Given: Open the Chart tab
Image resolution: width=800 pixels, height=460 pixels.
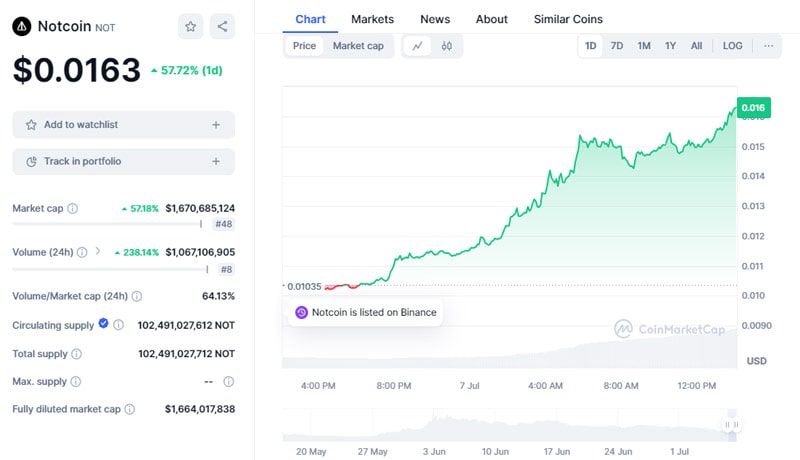Looking at the screenshot, I should tap(310, 19).
